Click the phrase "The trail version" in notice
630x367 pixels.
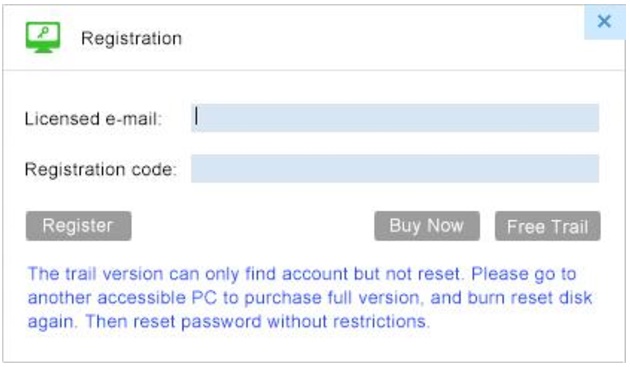point(96,274)
